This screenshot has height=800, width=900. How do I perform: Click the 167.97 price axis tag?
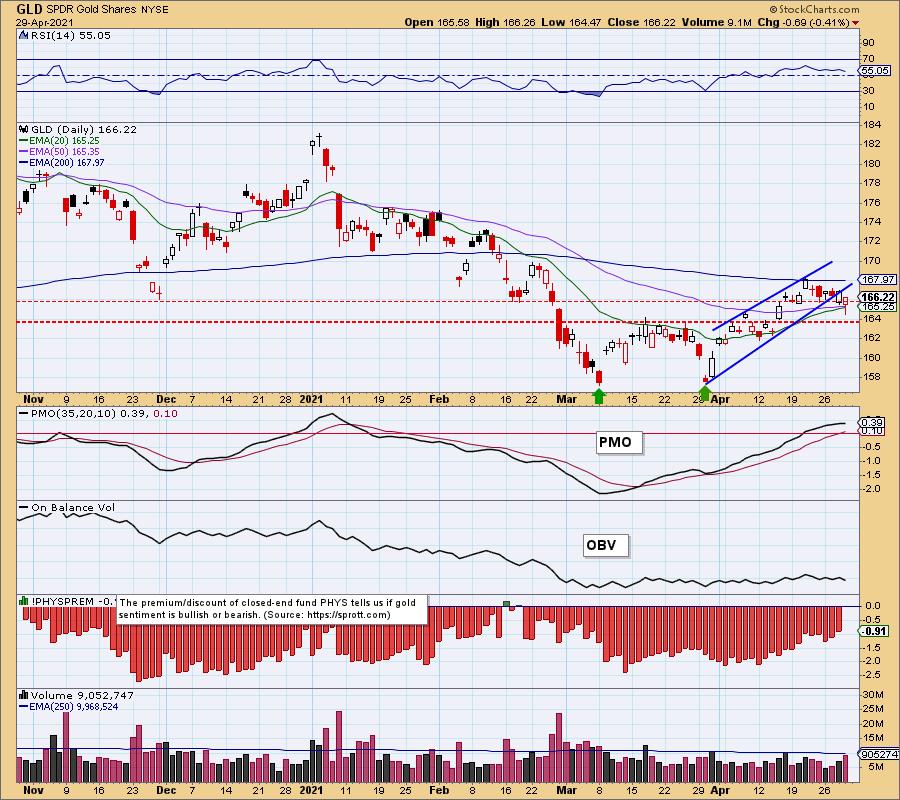pos(878,279)
